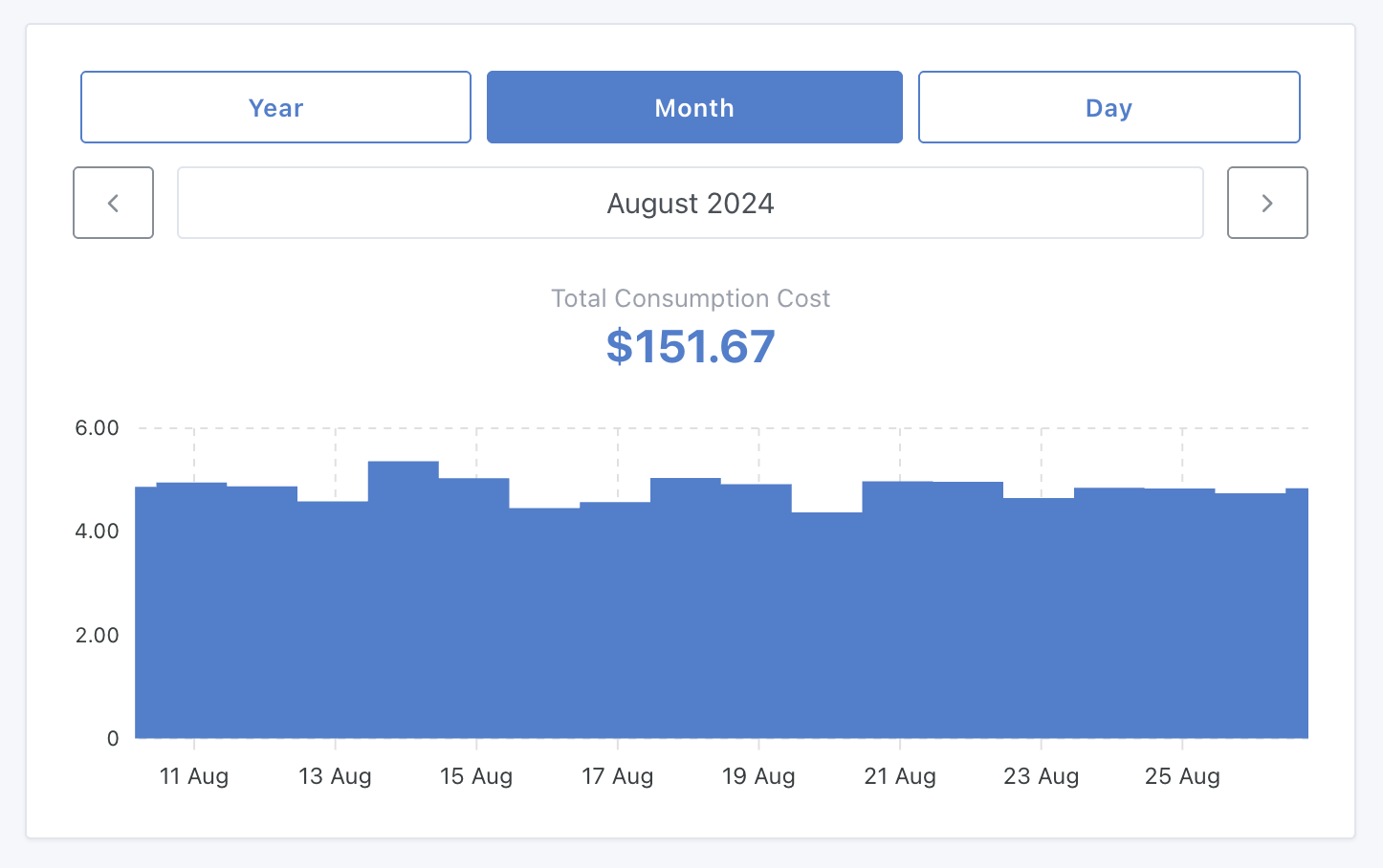Open the August 2024 date selector
This screenshot has width=1383, height=868.
[x=691, y=203]
